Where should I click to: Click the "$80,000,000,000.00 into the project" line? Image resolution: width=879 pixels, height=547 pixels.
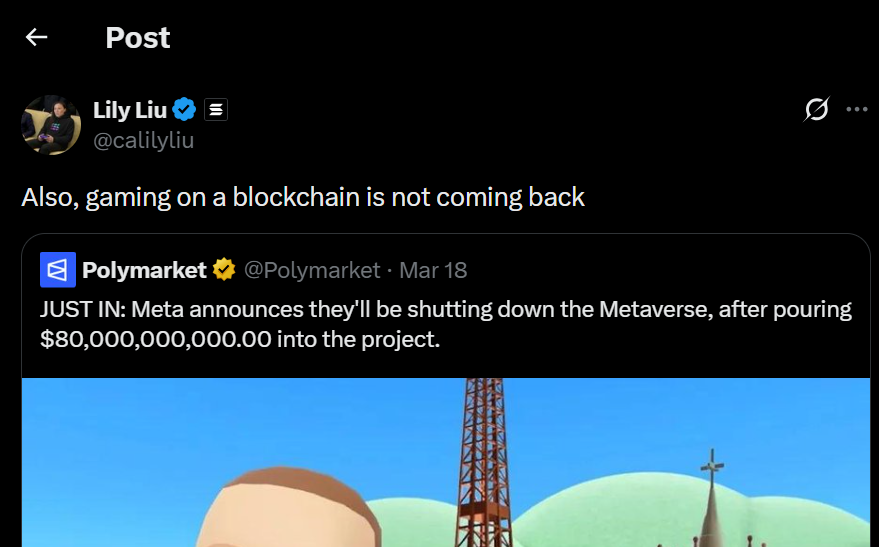click(240, 339)
